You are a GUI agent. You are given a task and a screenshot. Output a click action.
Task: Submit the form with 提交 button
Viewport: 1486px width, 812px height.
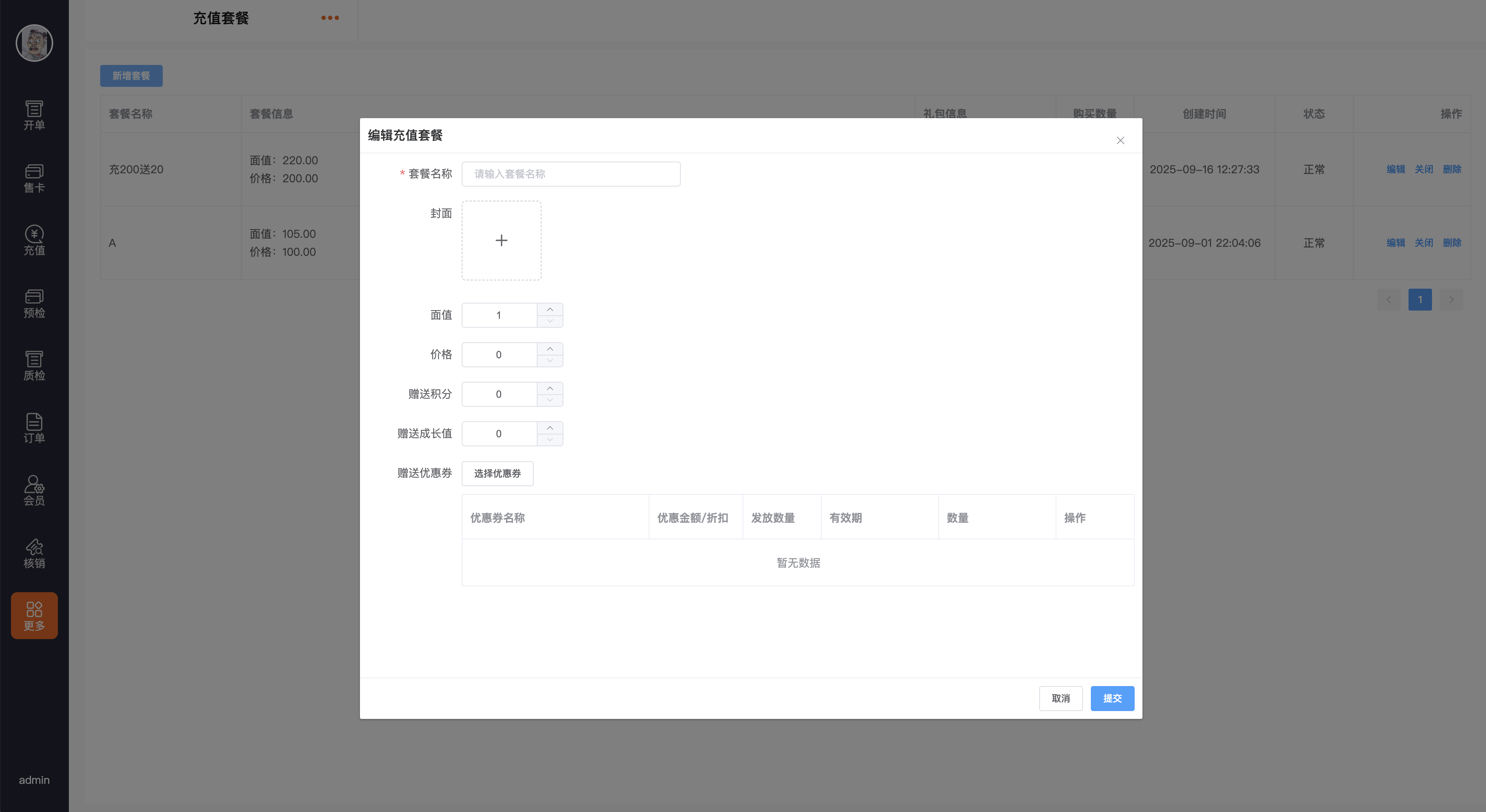click(1112, 699)
